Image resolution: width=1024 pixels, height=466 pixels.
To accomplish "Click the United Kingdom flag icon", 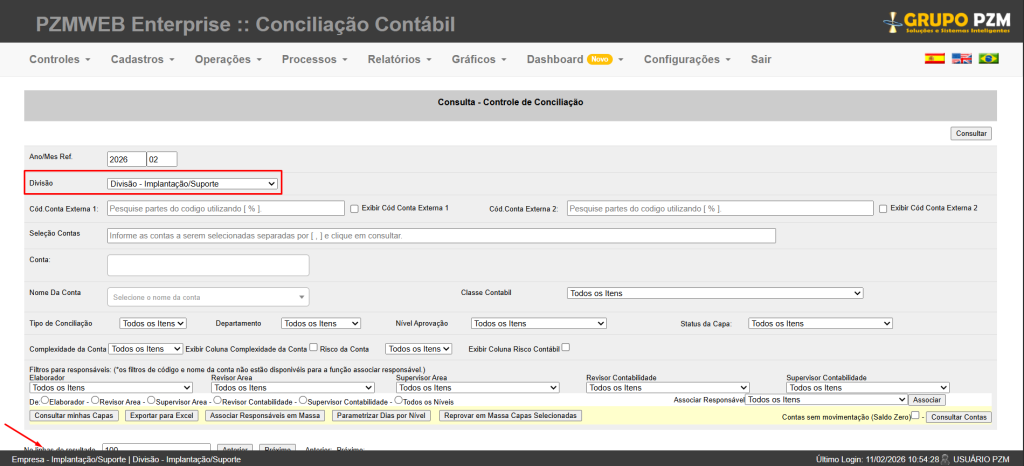I will tap(962, 60).
